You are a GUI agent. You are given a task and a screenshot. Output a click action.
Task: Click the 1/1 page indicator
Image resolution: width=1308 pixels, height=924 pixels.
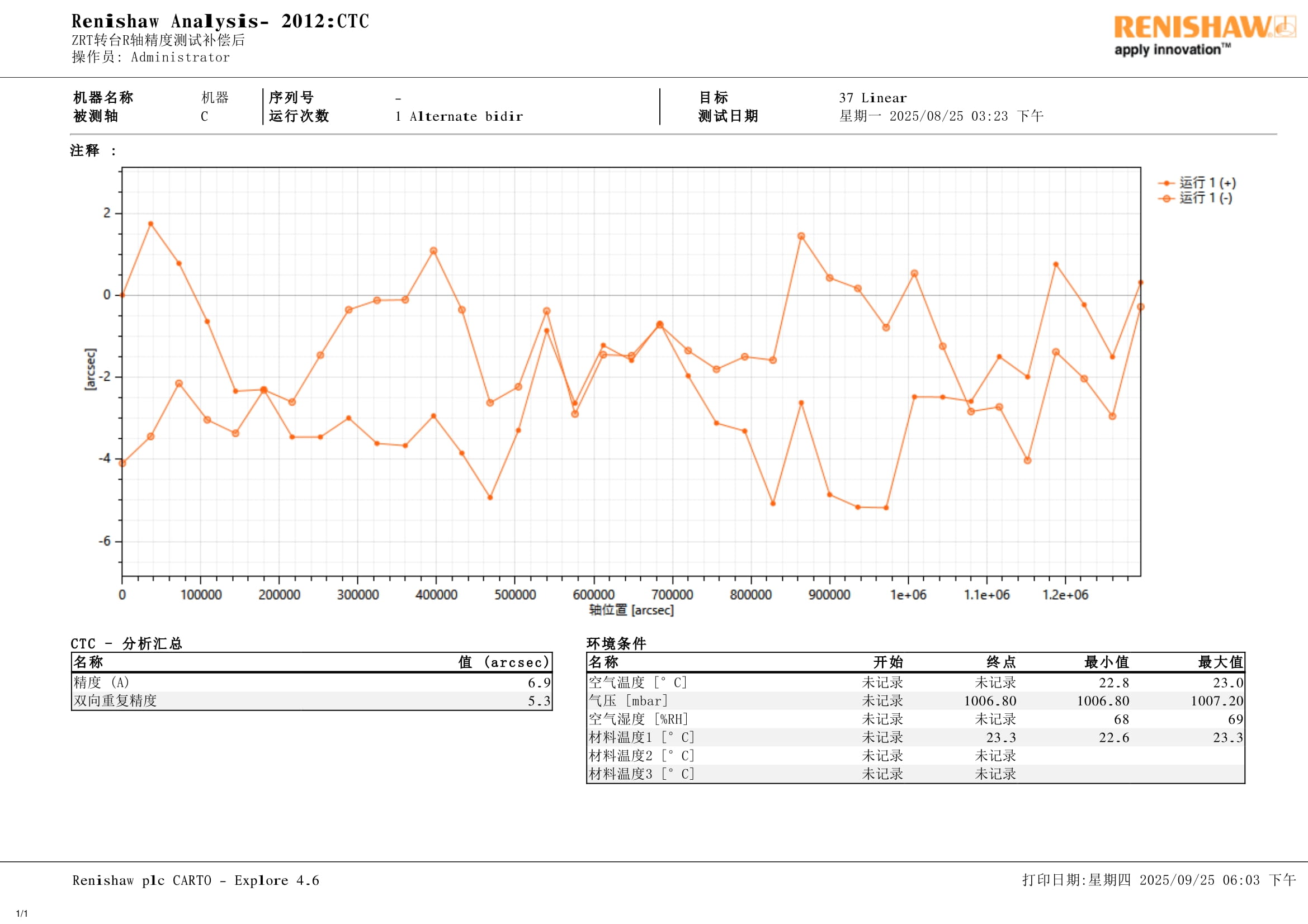(x=22, y=914)
